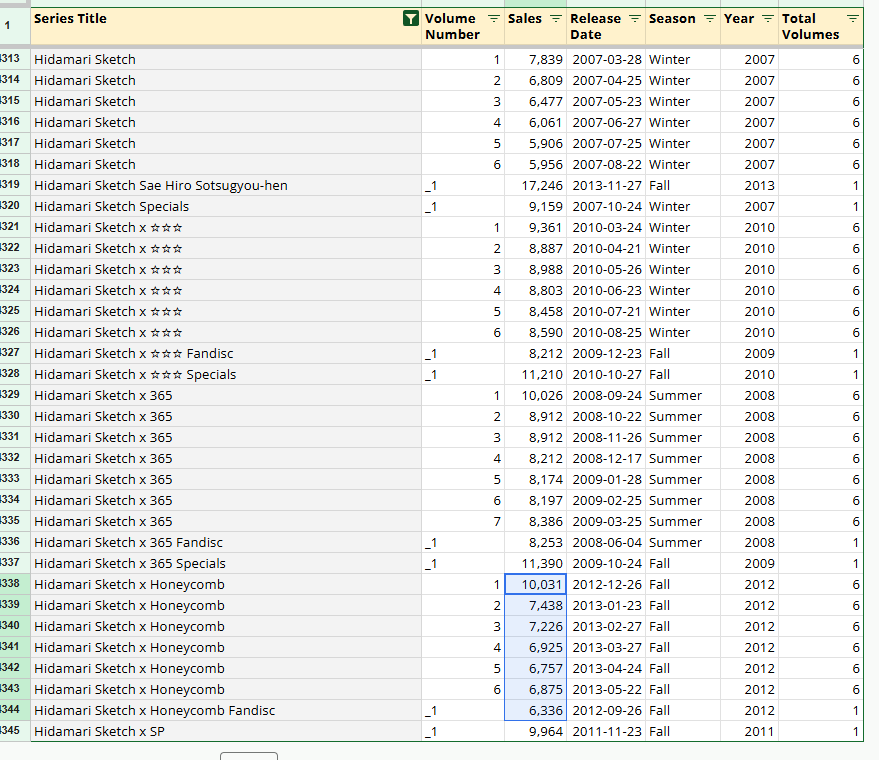Image resolution: width=879 pixels, height=760 pixels.
Task: Select the Year cell 2013
Action: tap(750, 185)
